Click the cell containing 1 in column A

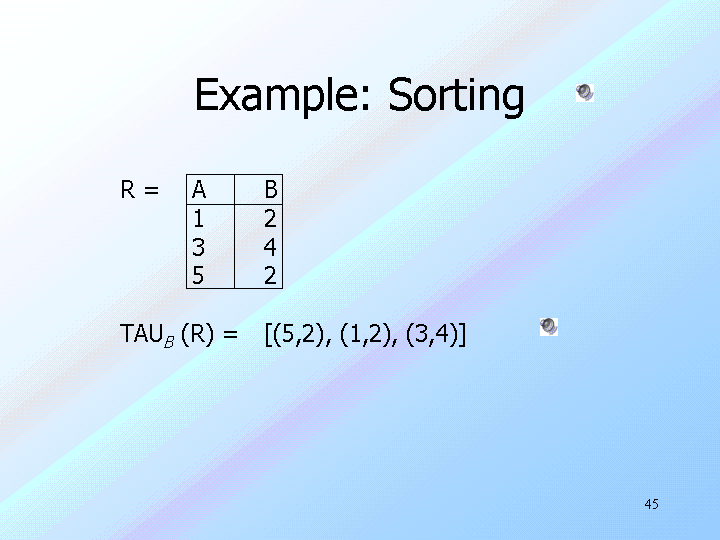pyautogui.click(x=198, y=217)
